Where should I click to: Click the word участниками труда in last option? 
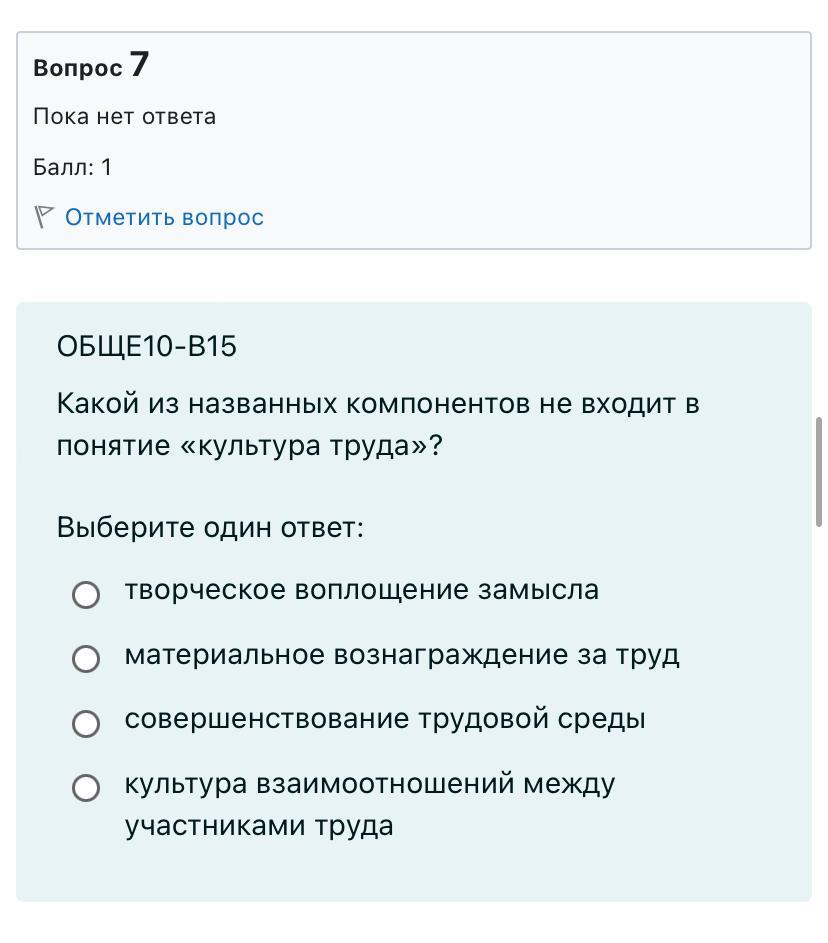[258, 826]
